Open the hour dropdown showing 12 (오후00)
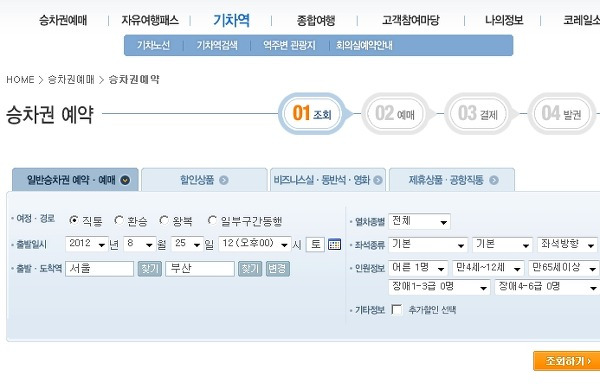 [255, 244]
